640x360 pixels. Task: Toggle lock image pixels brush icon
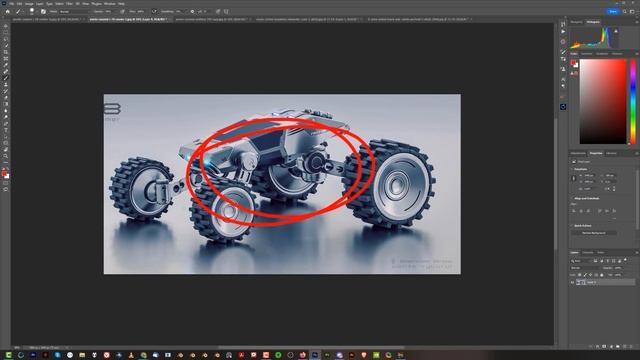(585, 275)
